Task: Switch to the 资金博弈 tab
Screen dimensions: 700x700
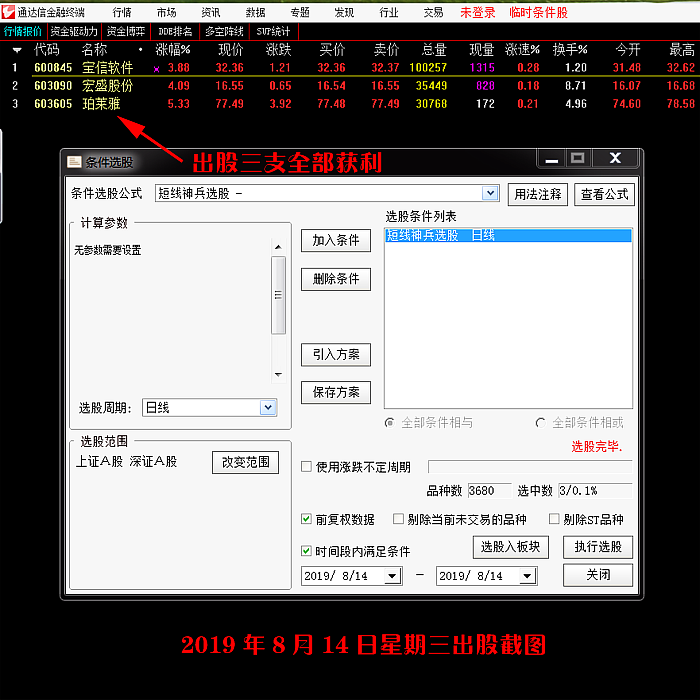Action: click(x=126, y=32)
